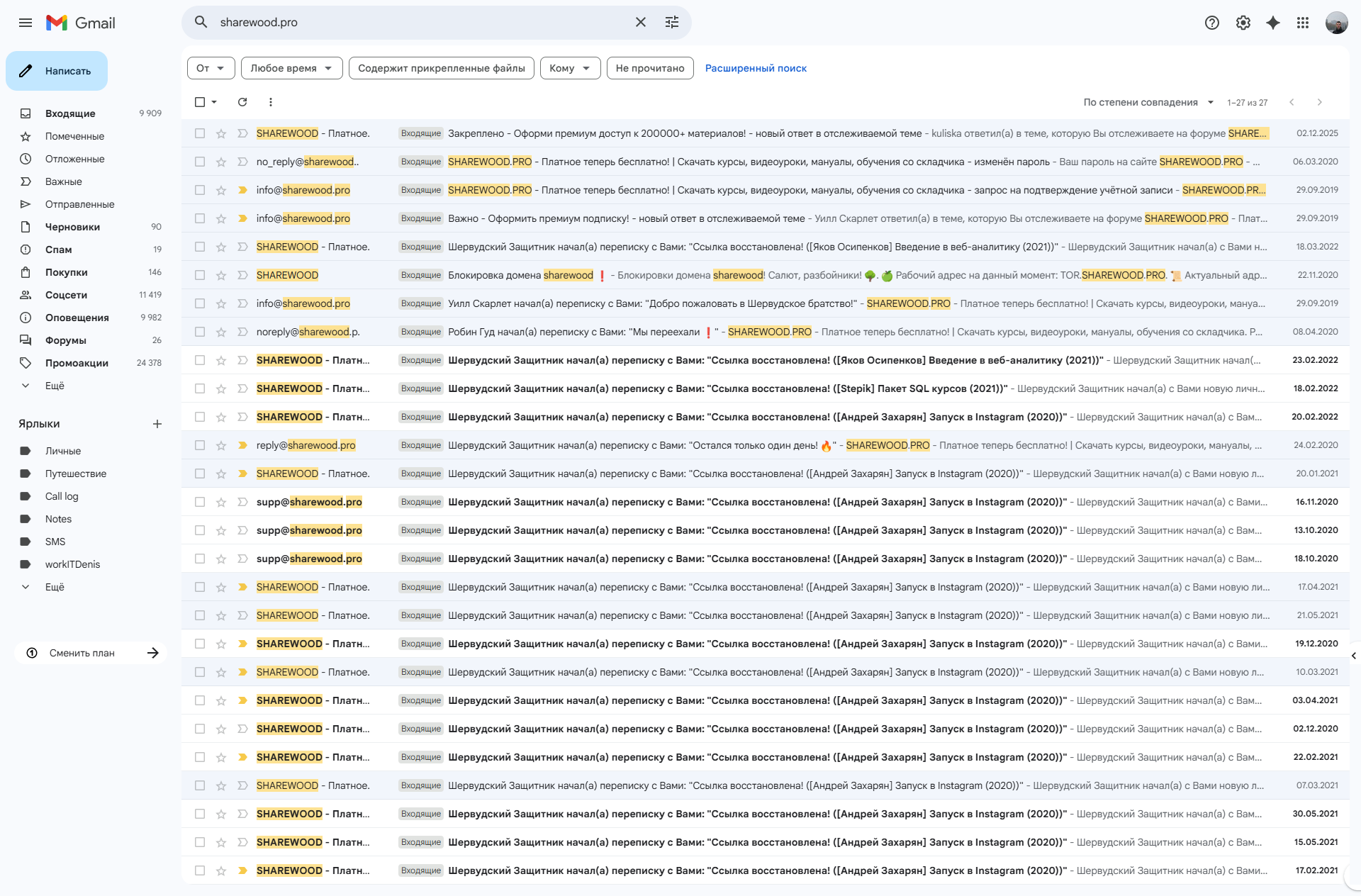Open search options filter icon
1361x896 pixels.
click(x=672, y=23)
